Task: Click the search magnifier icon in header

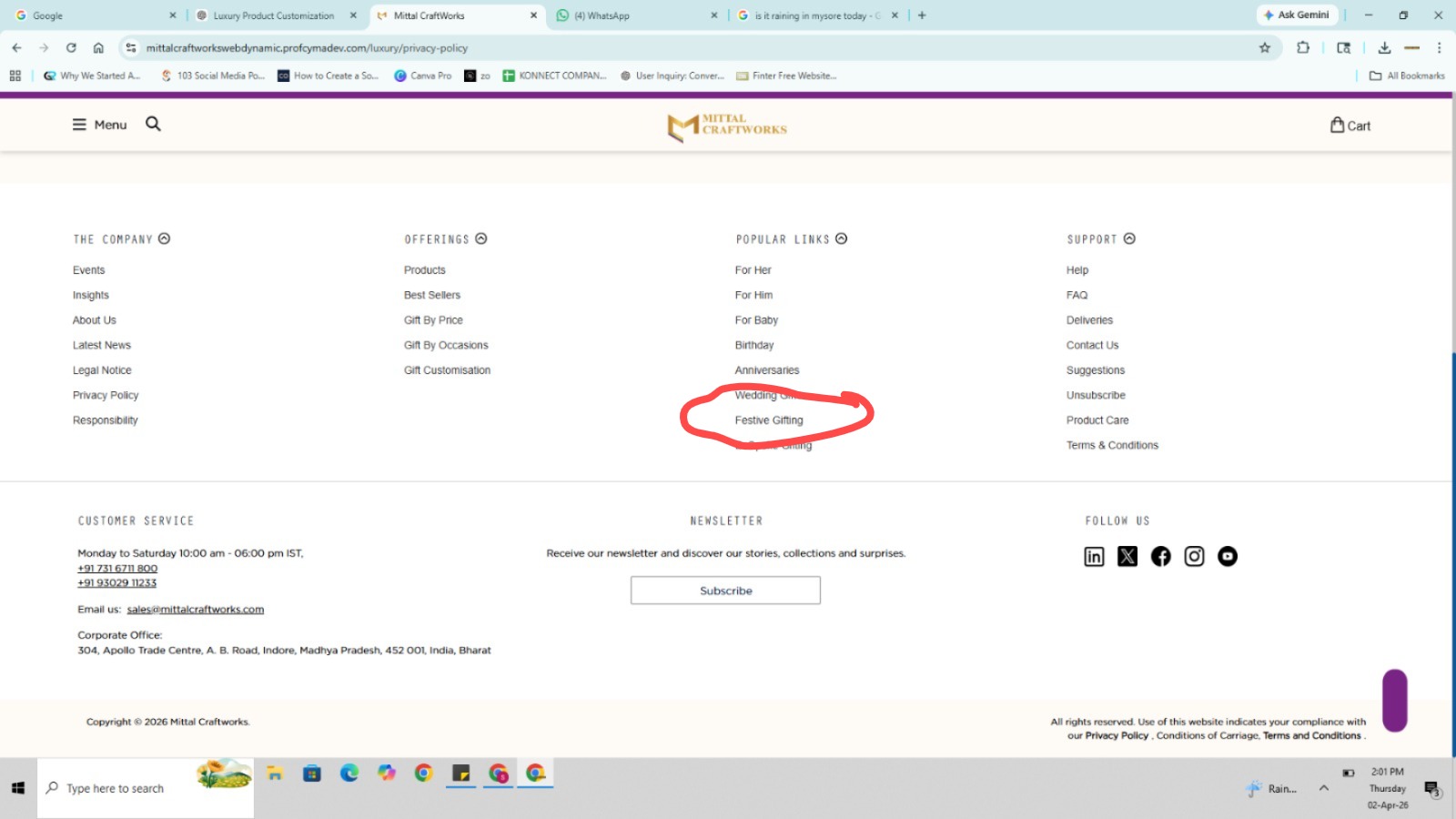Action: tap(153, 124)
